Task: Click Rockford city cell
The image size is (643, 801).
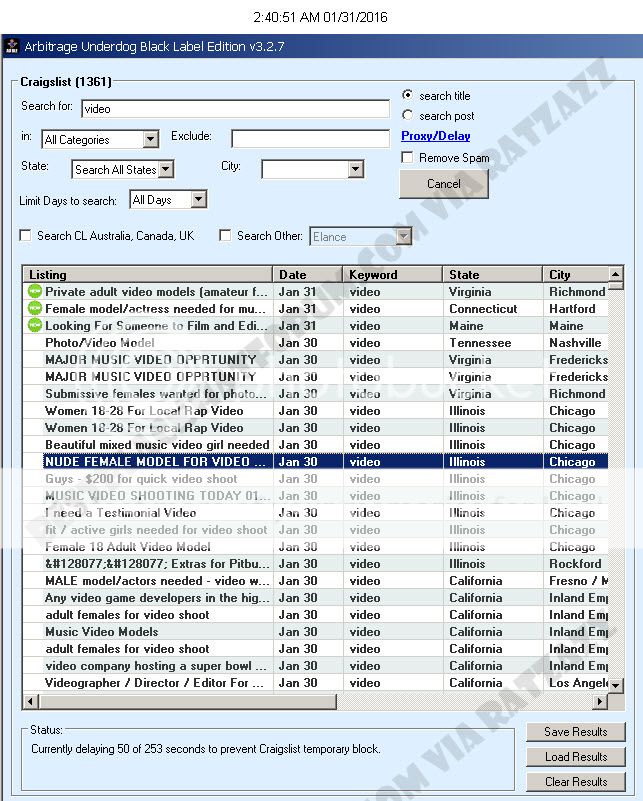Action: (x=575, y=563)
